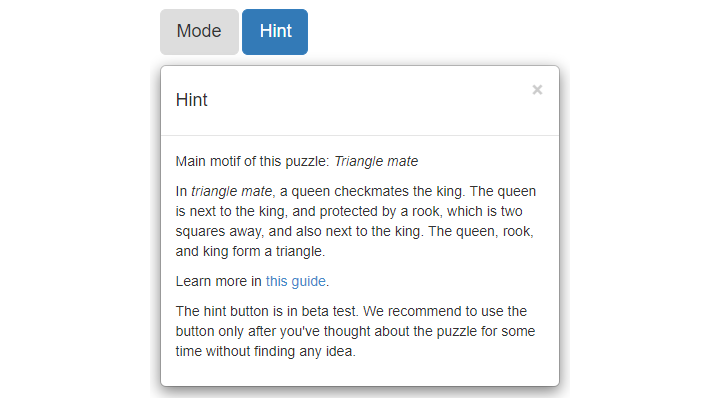
Task: Click italic "triangle mate" in the description paragraph
Action: [x=231, y=191]
